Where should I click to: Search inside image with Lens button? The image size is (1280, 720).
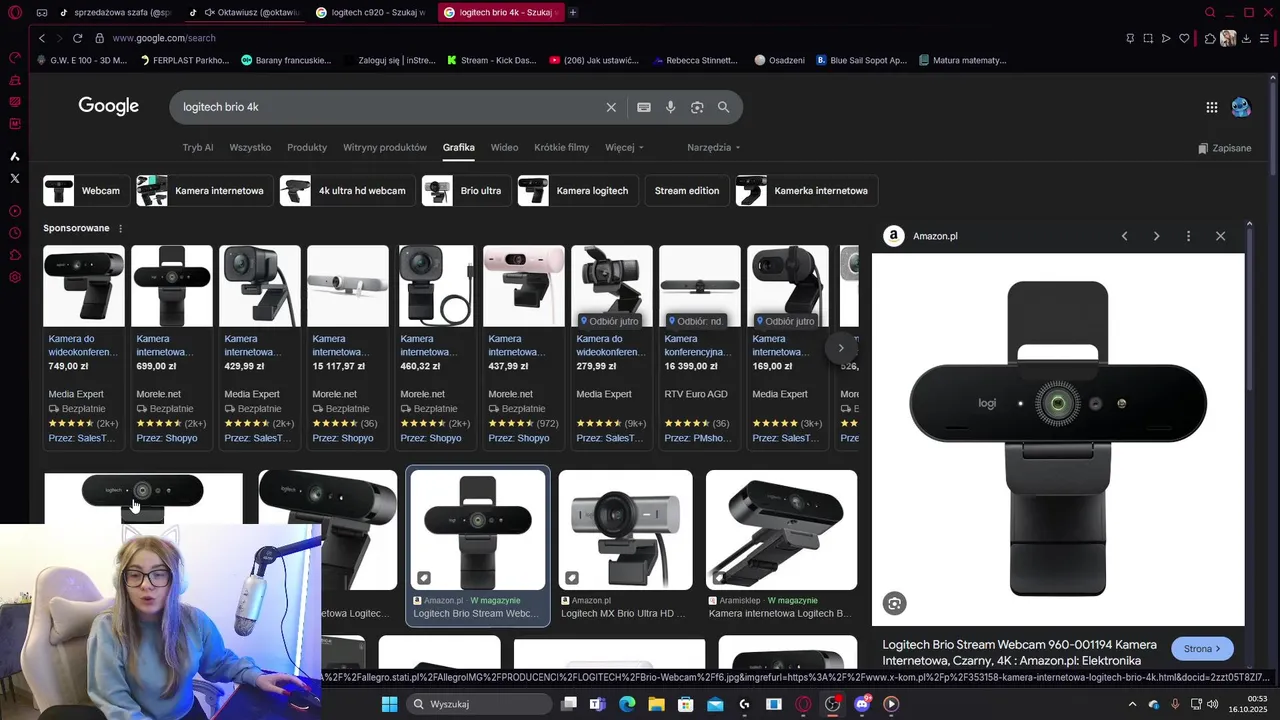894,603
